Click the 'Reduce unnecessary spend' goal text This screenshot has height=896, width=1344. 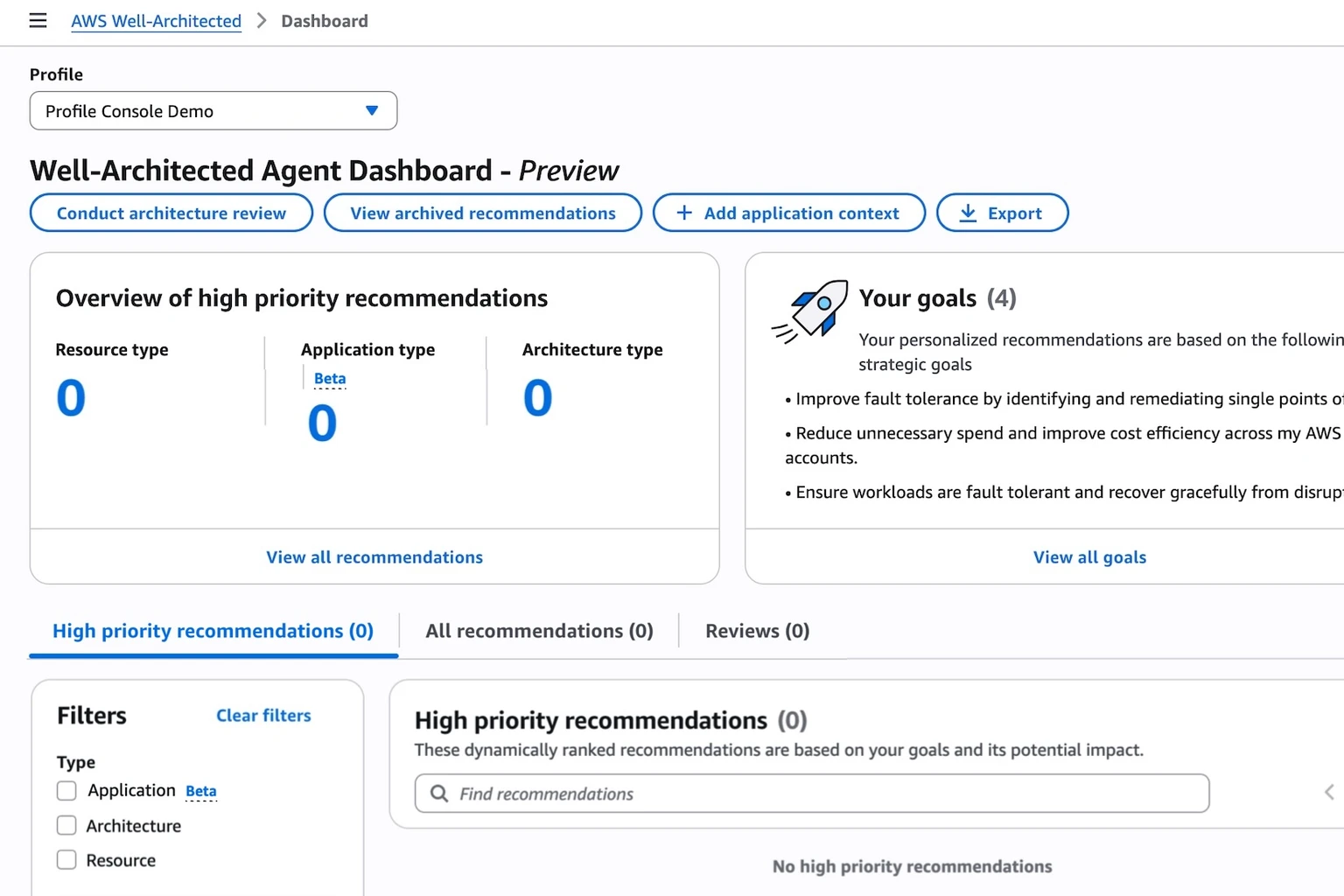tap(1063, 445)
